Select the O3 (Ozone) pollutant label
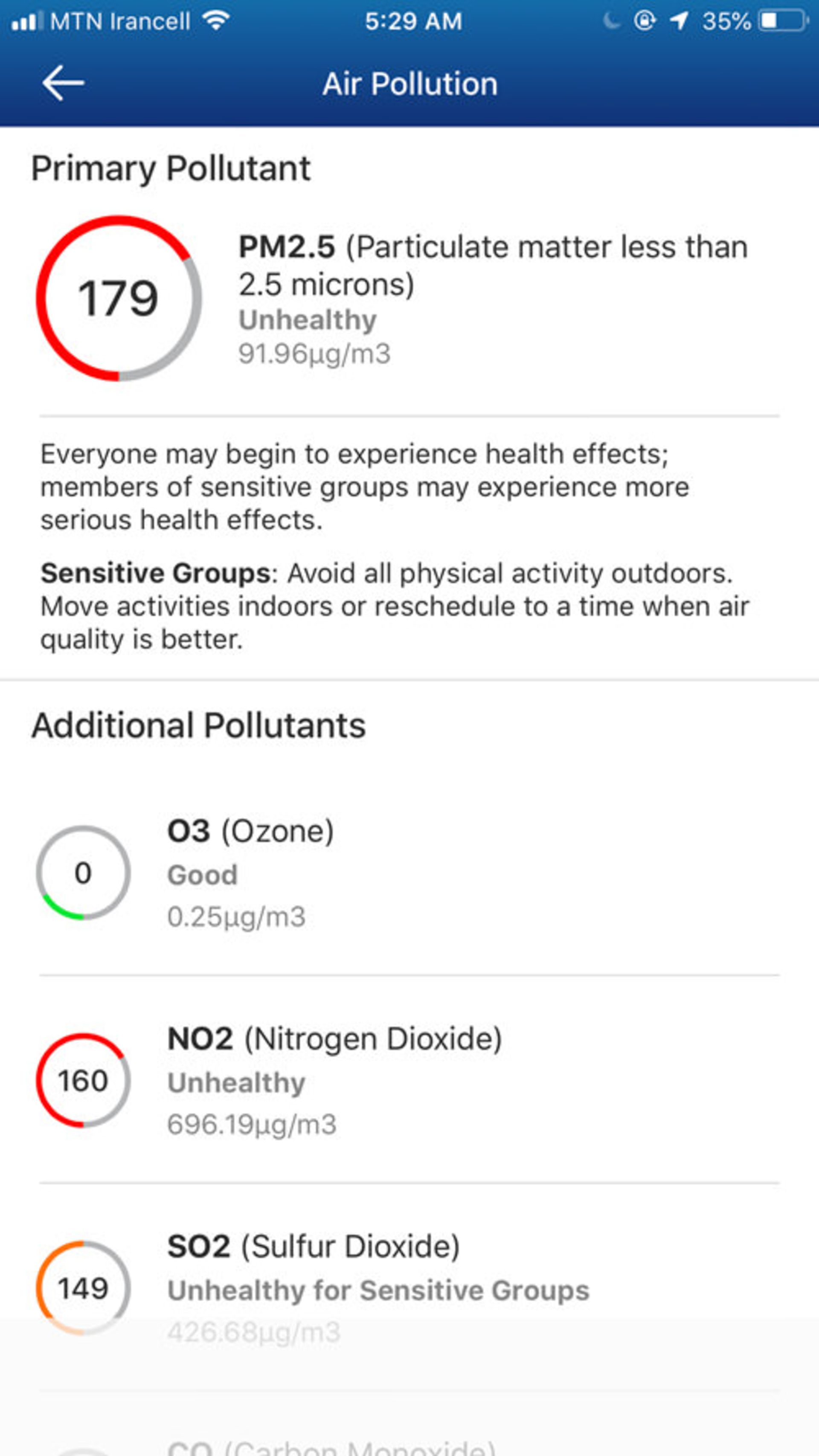The width and height of the screenshot is (819, 1456). tap(250, 831)
